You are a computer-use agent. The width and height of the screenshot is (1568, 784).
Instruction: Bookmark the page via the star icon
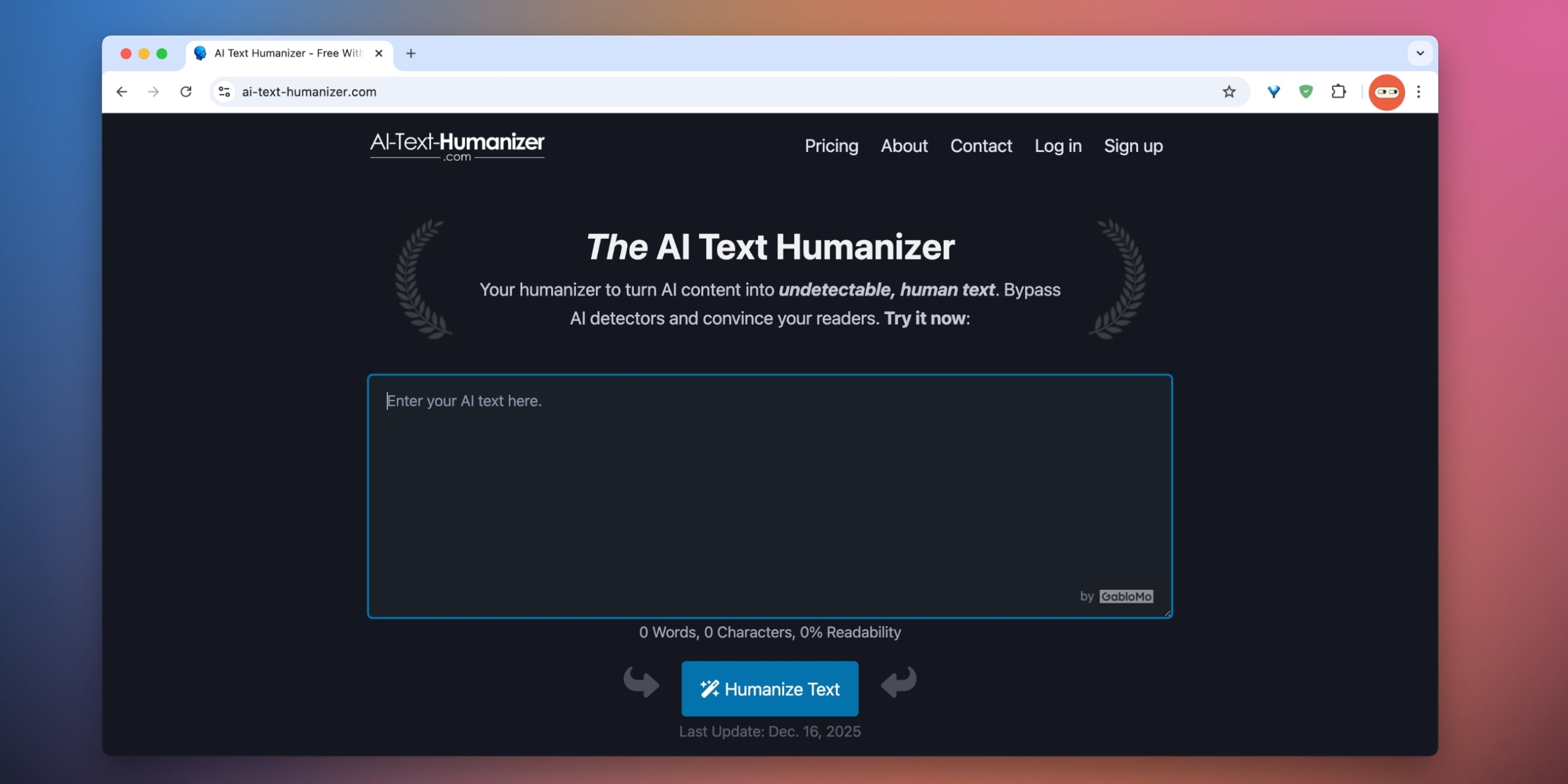point(1229,91)
